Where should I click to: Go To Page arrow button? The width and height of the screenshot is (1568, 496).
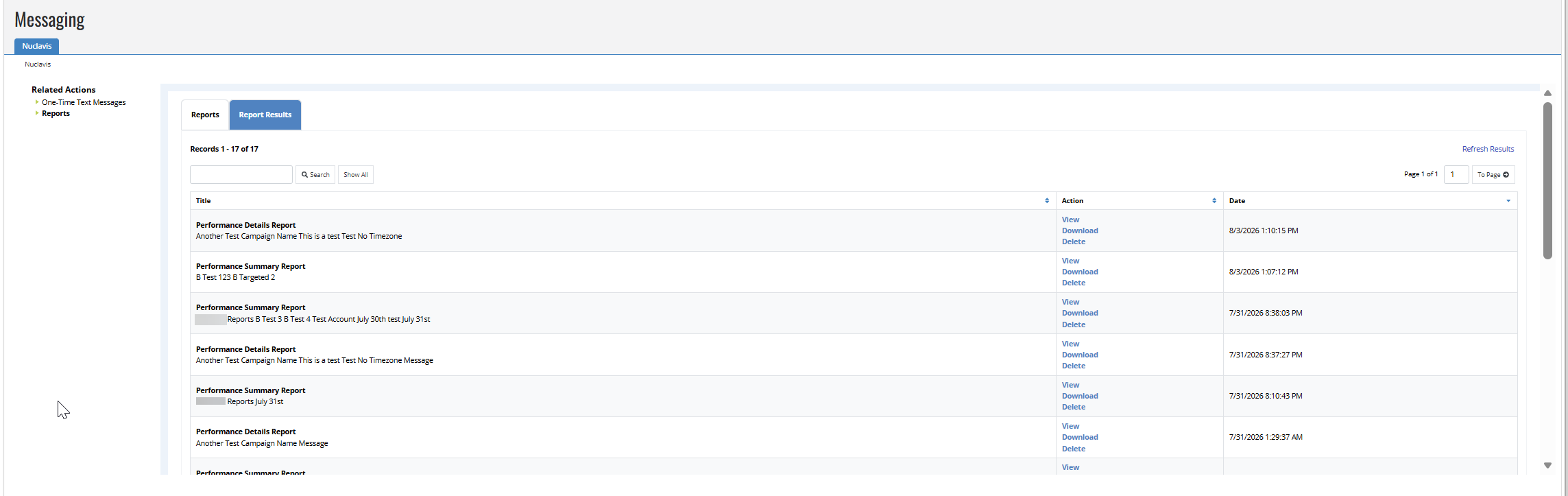[1493, 175]
